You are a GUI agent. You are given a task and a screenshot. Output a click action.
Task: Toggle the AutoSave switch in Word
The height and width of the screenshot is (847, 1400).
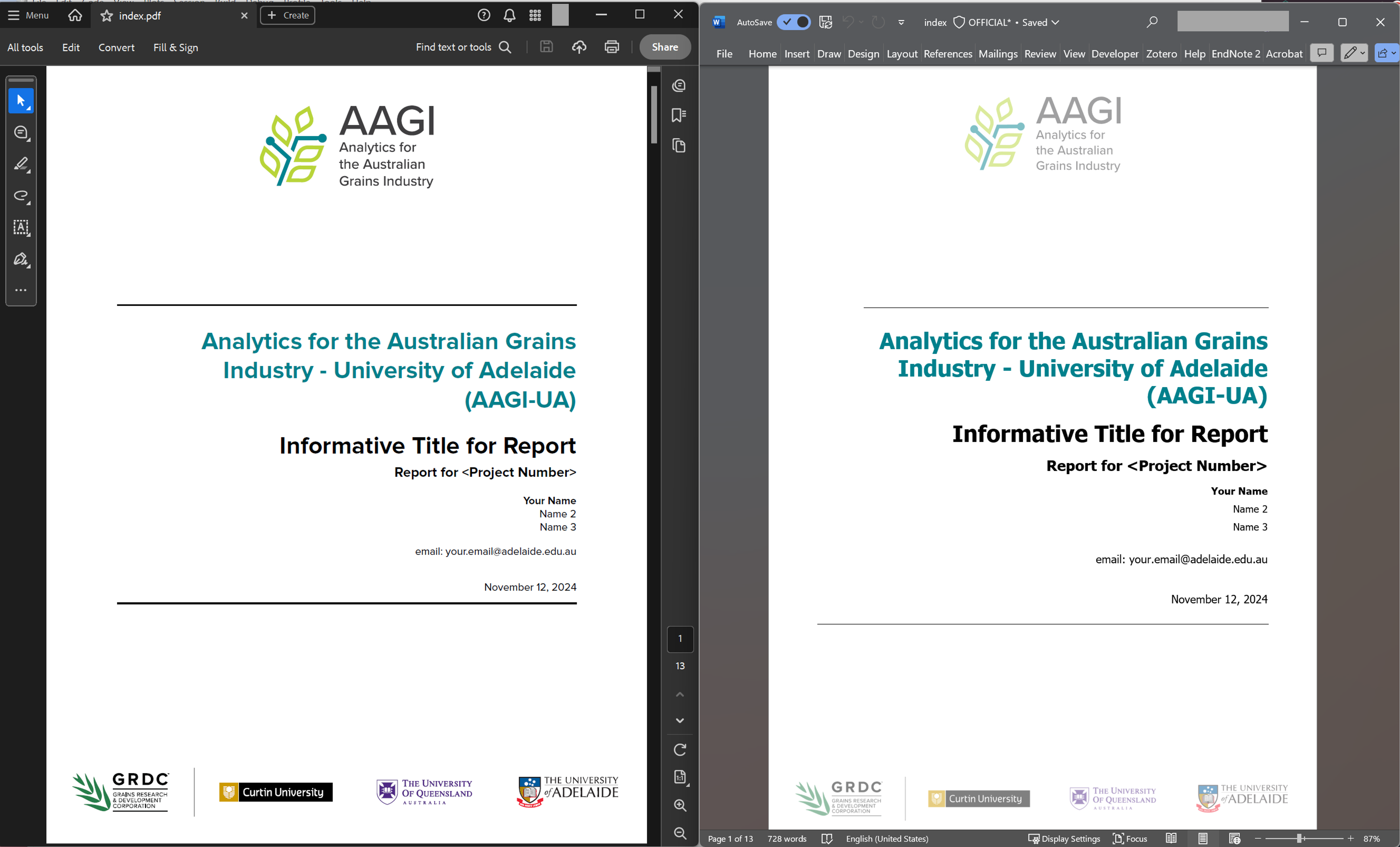pyautogui.click(x=794, y=22)
